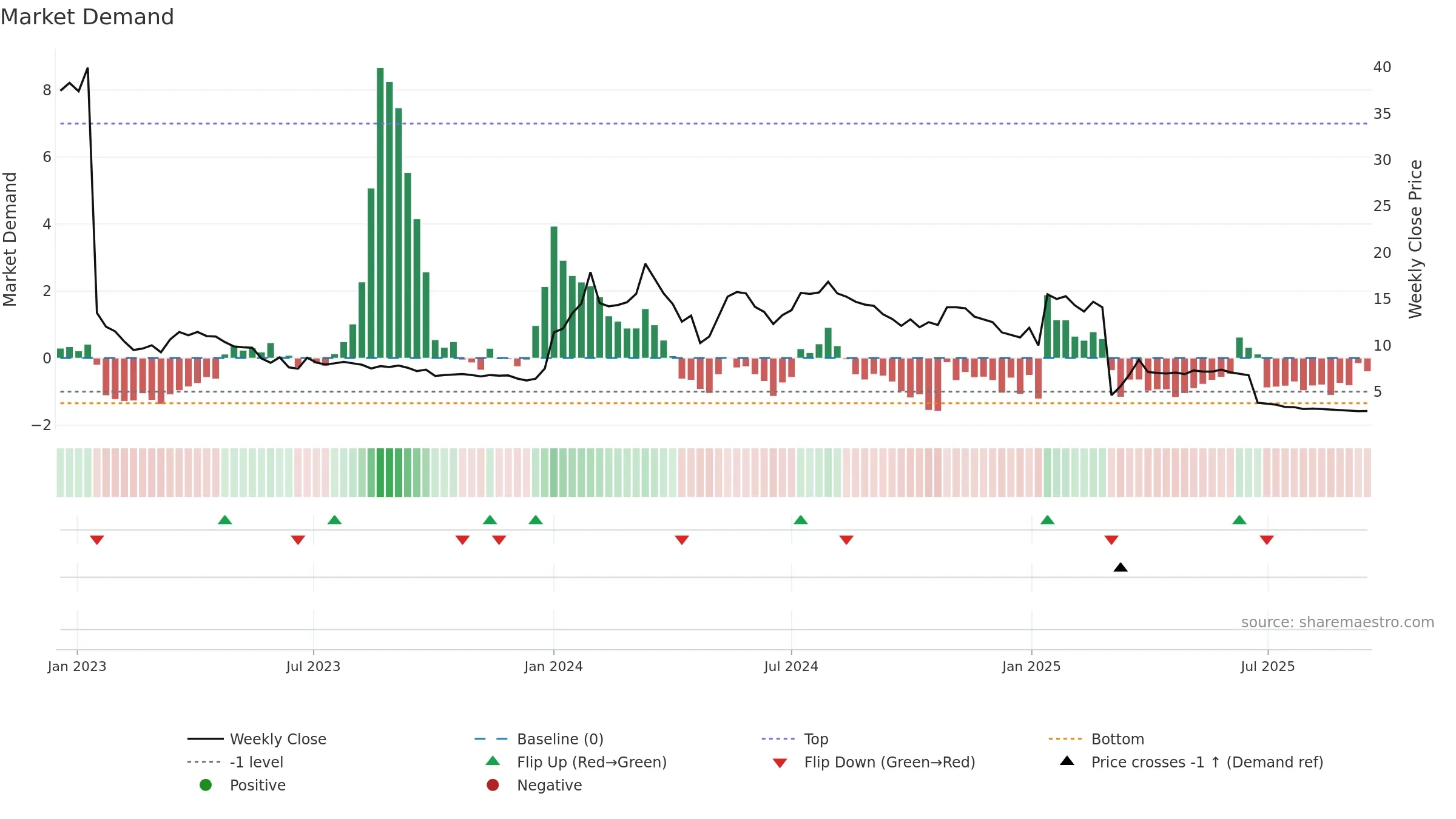Click the Jul 2024 axis label
This screenshot has width=1456, height=819.
click(791, 667)
